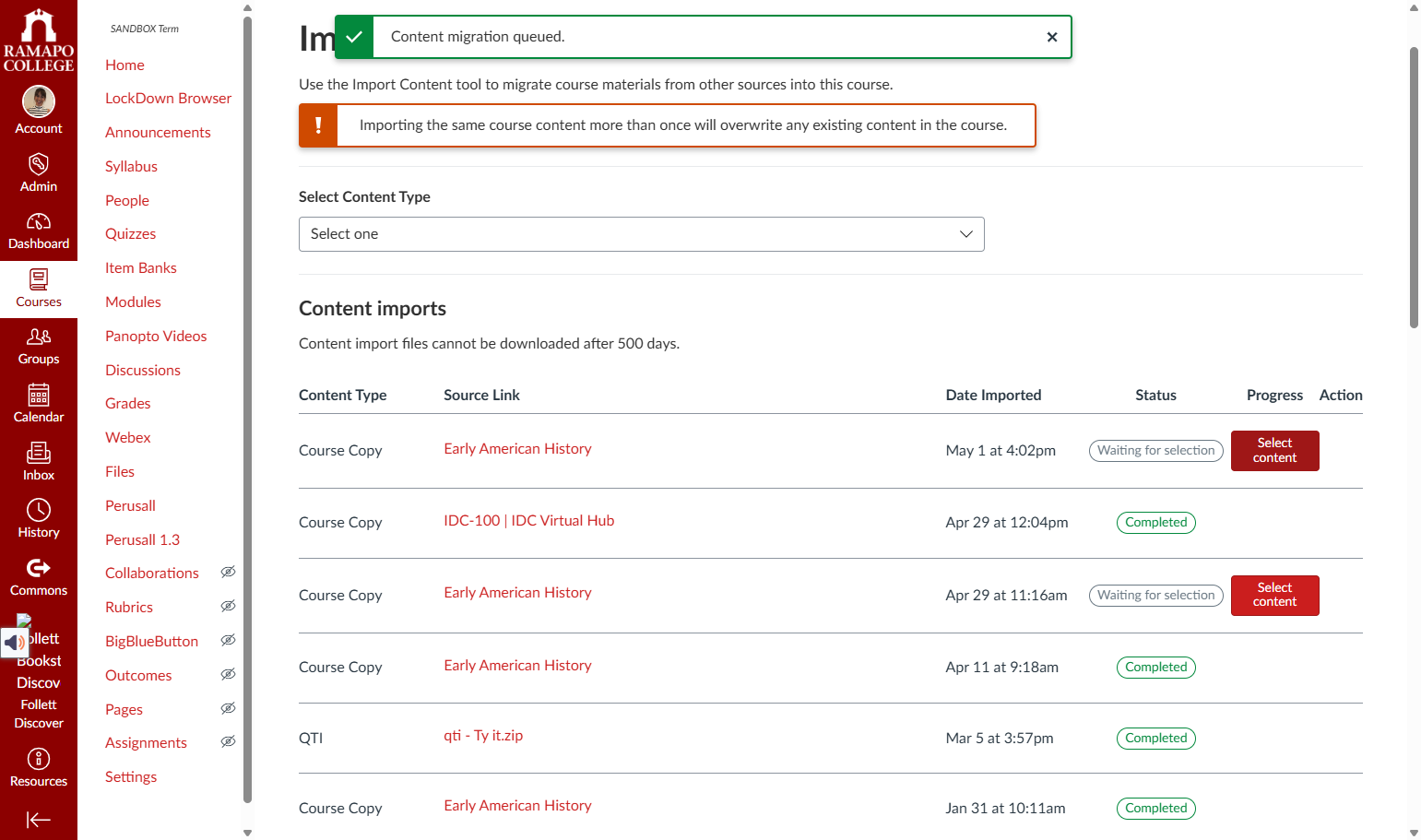Click hidden eye icon beside Rubrics
Screen dimensions: 1421x840
228,607
